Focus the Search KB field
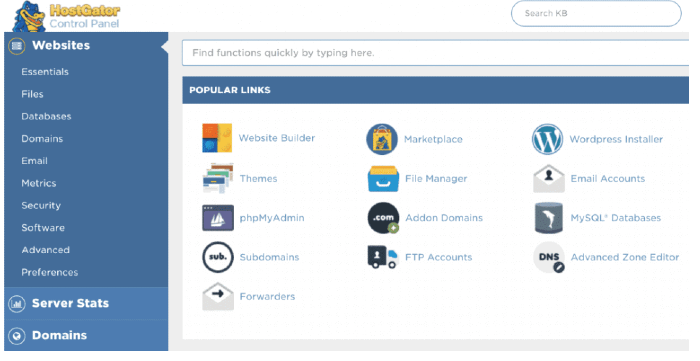The image size is (700, 361). coord(596,13)
